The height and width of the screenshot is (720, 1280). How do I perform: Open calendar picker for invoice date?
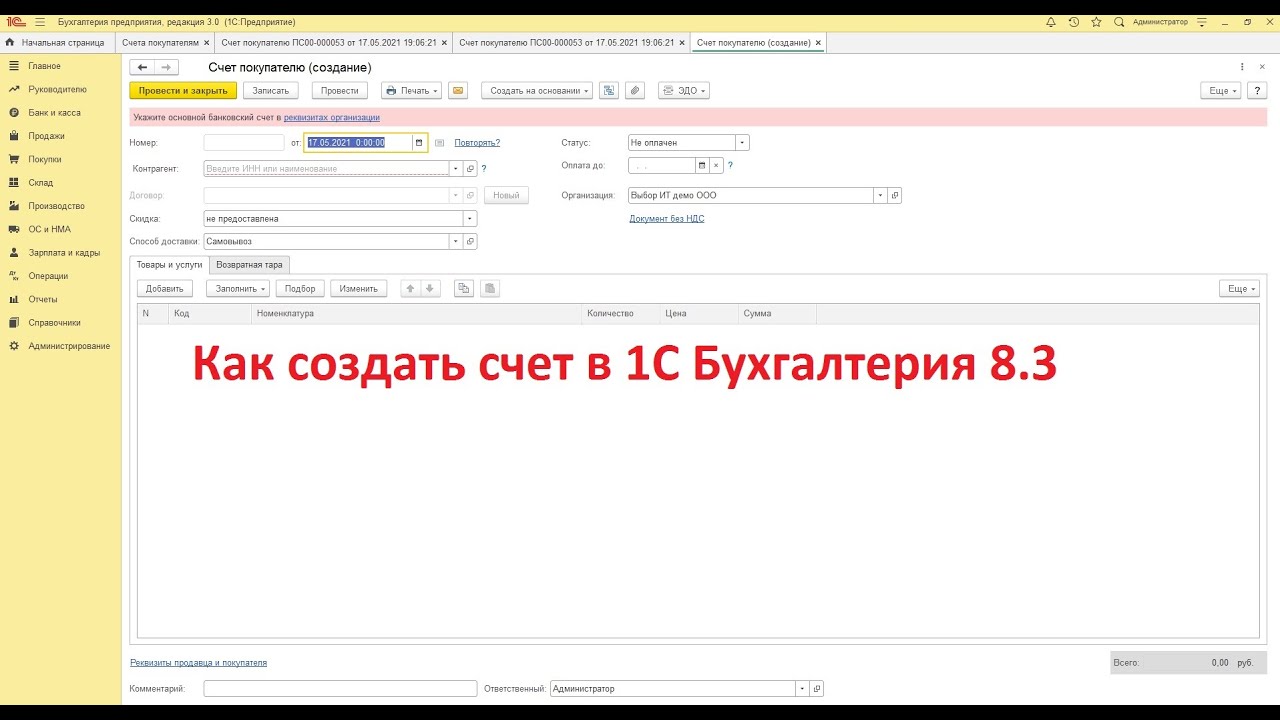(419, 143)
